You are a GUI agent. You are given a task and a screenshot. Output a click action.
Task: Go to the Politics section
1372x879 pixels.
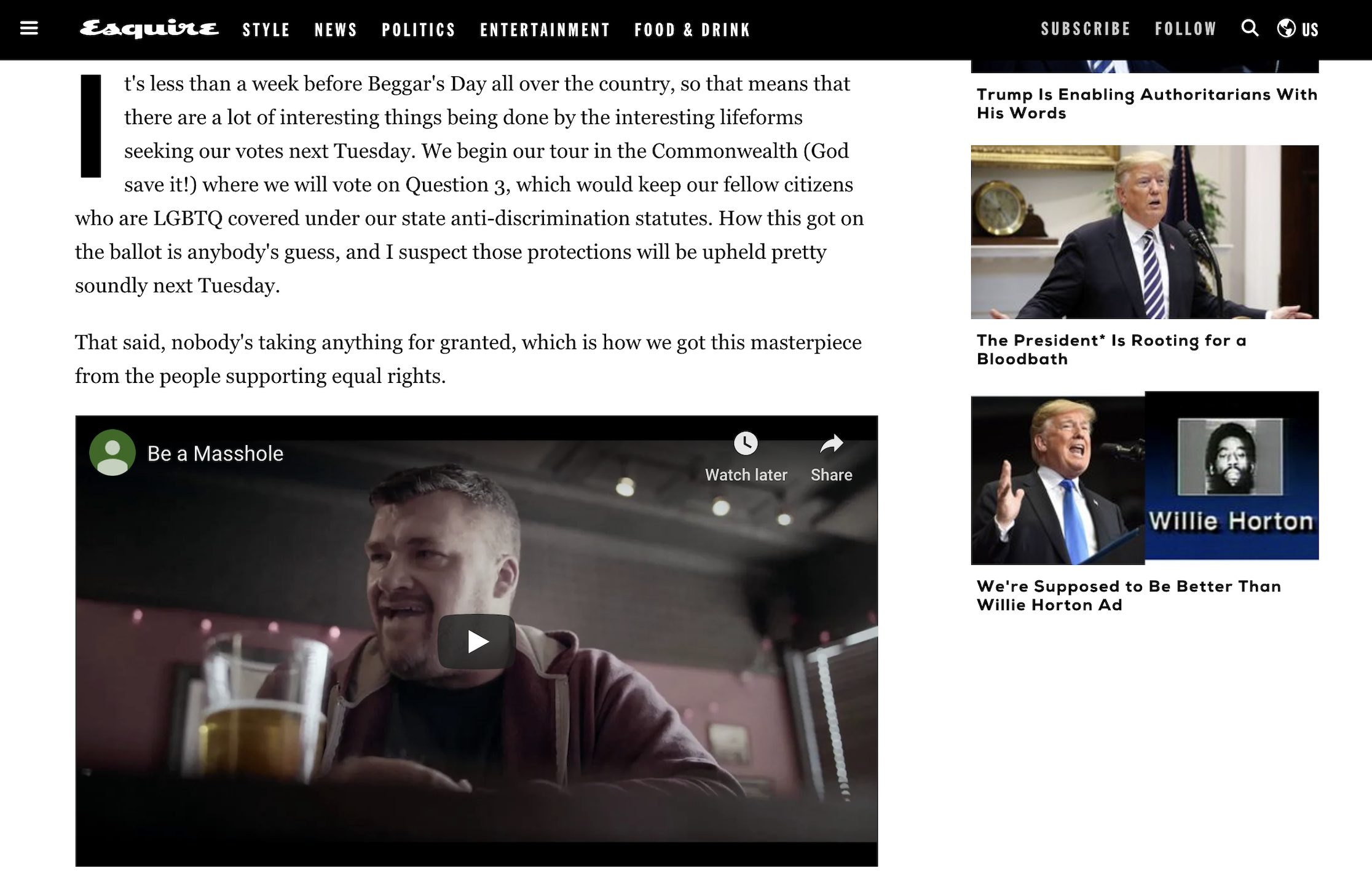coord(419,30)
